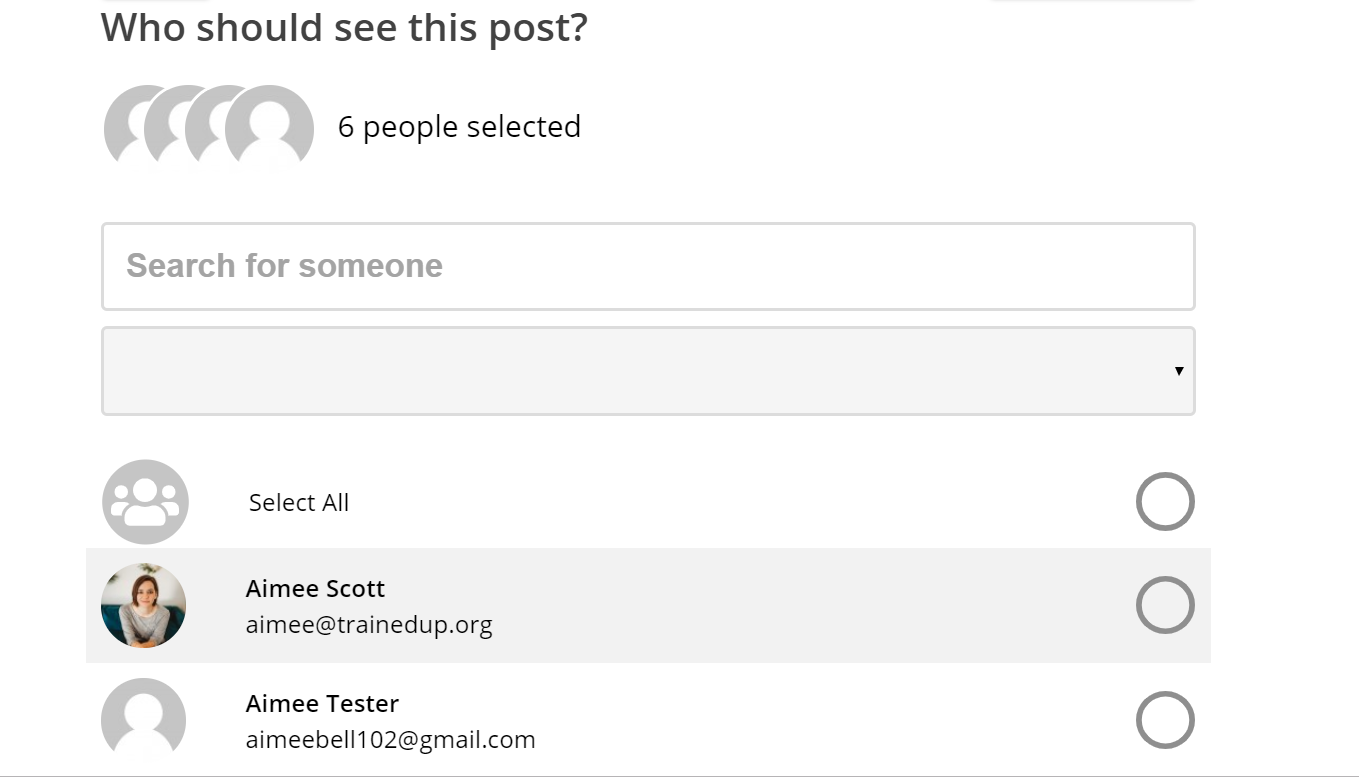This screenshot has width=1359, height=778.
Task: Click the Aimee Tester name label
Action: pos(322,703)
